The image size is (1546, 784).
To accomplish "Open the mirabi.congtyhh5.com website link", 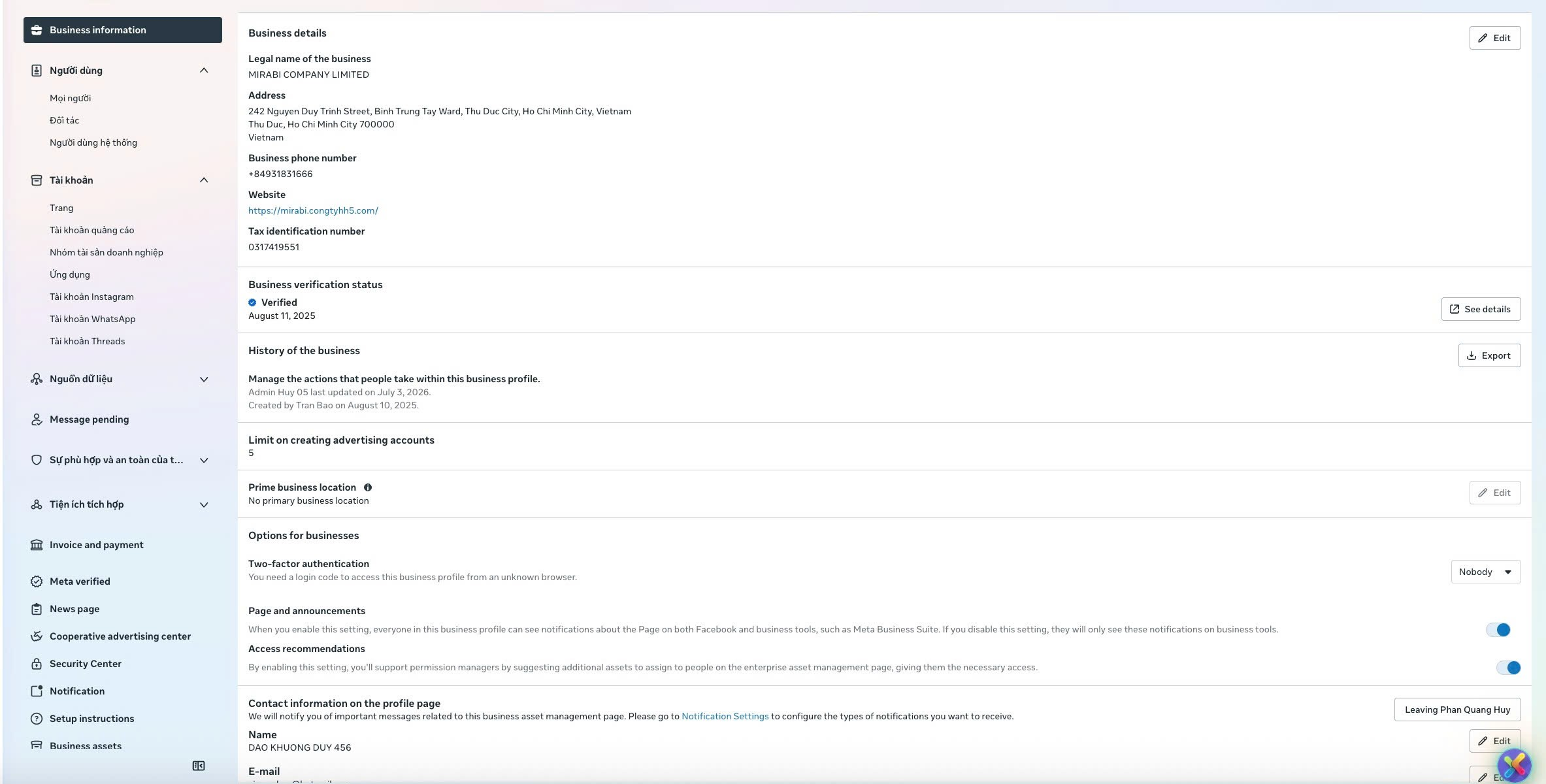I will point(313,210).
